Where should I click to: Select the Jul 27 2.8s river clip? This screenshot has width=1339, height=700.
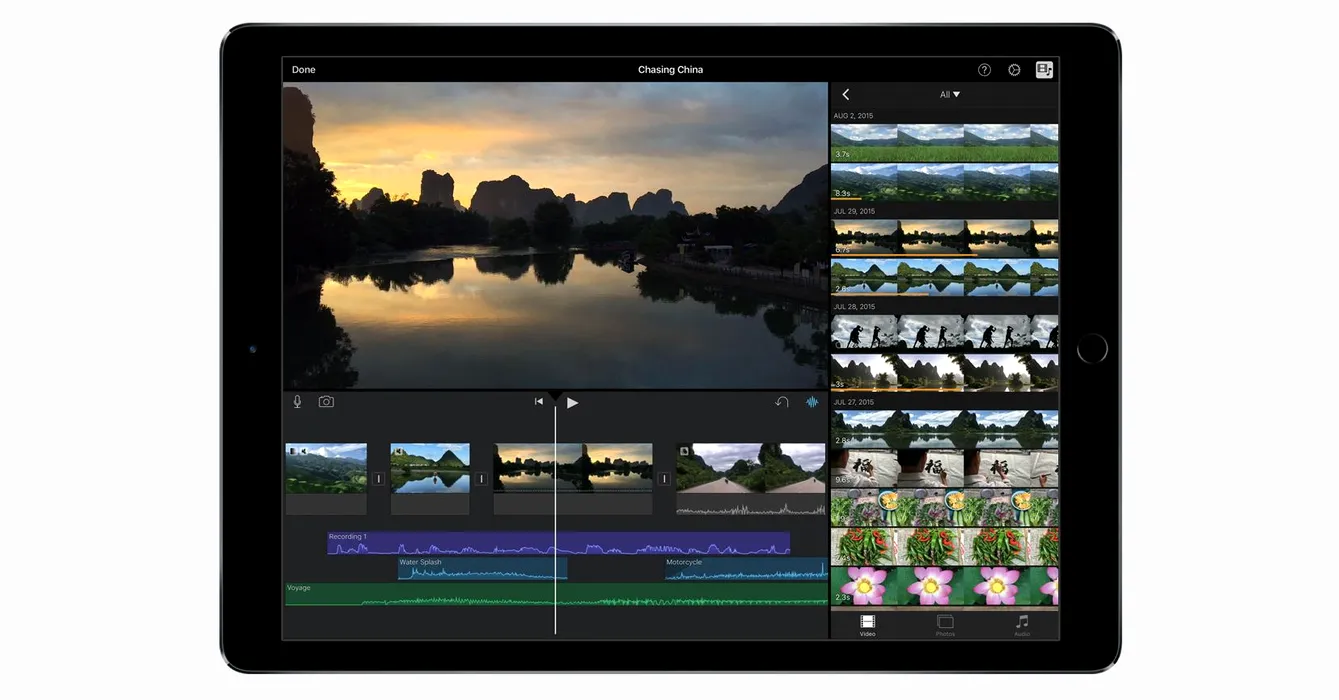pyautogui.click(x=944, y=429)
